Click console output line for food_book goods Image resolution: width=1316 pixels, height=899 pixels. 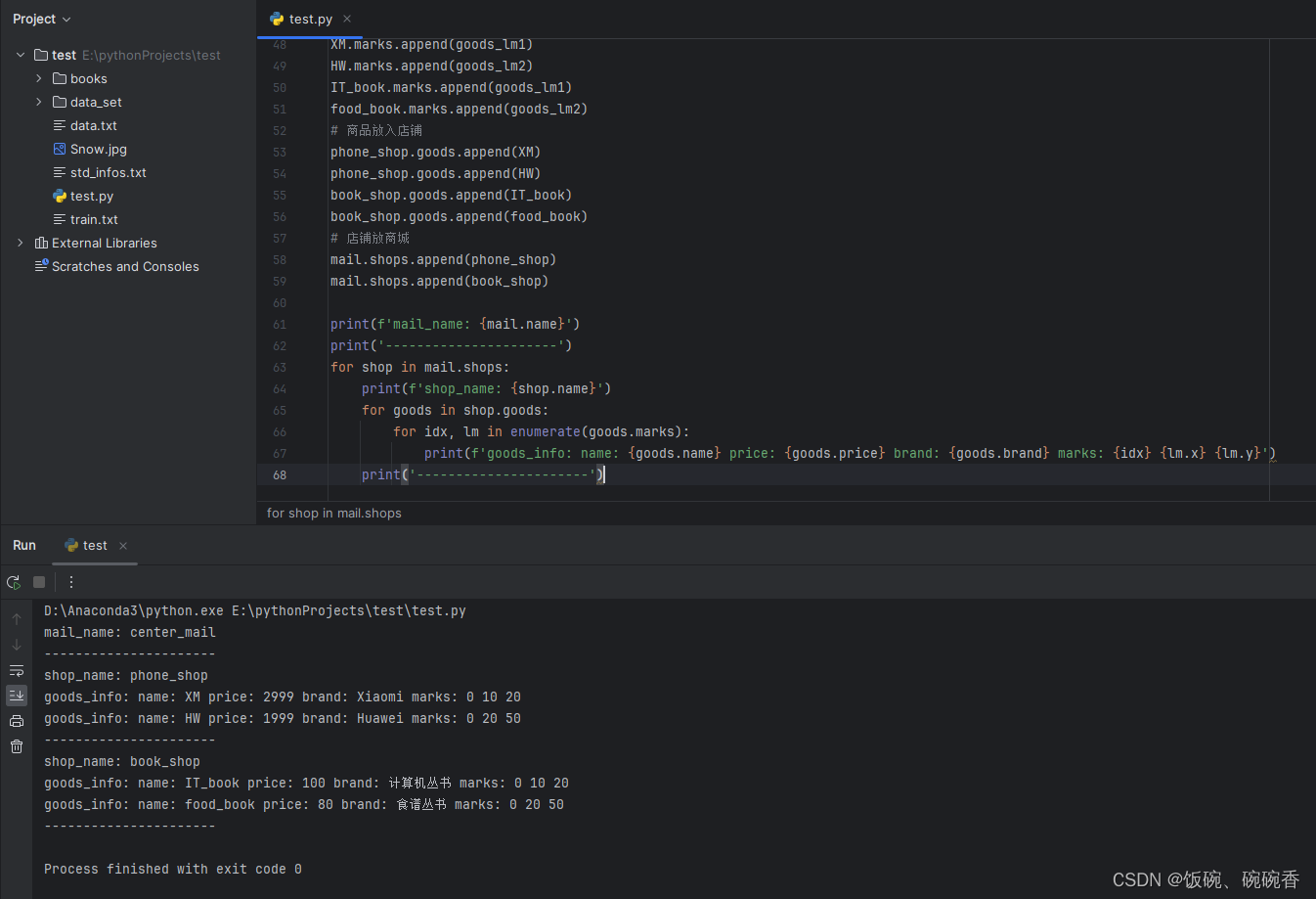tap(304, 804)
